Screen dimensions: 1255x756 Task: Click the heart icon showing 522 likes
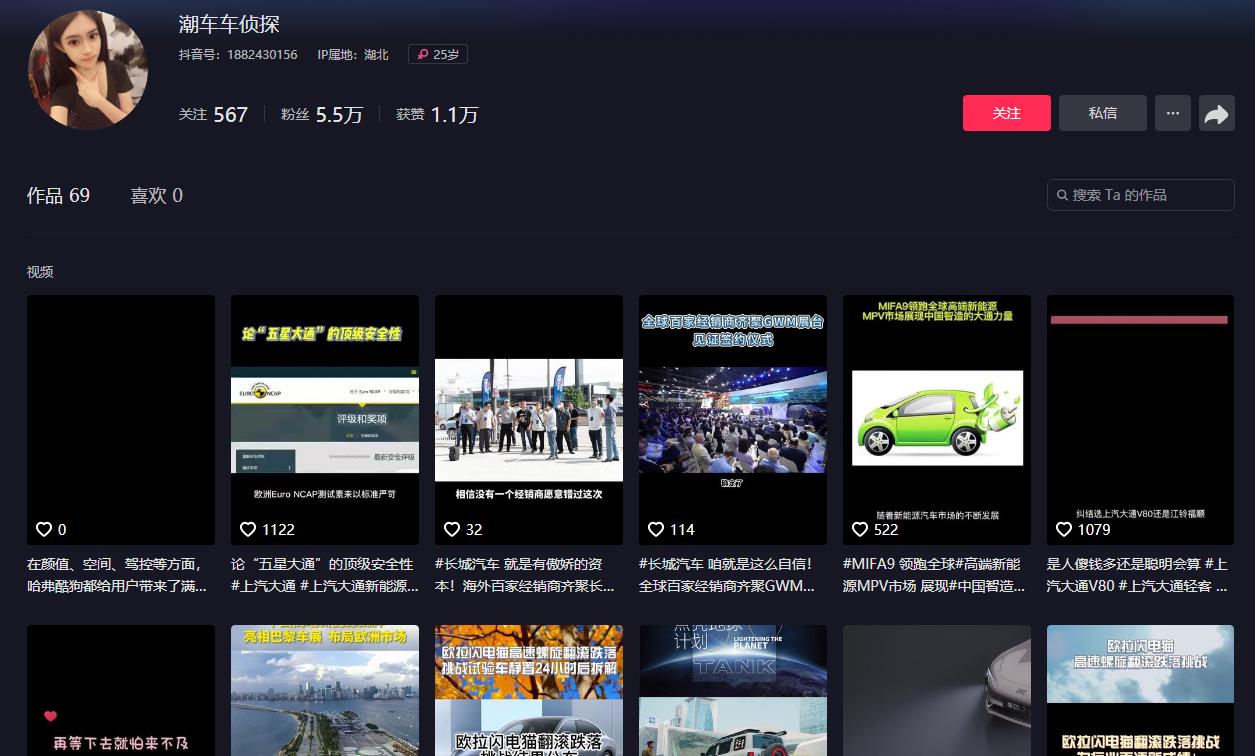pyautogui.click(x=860, y=529)
